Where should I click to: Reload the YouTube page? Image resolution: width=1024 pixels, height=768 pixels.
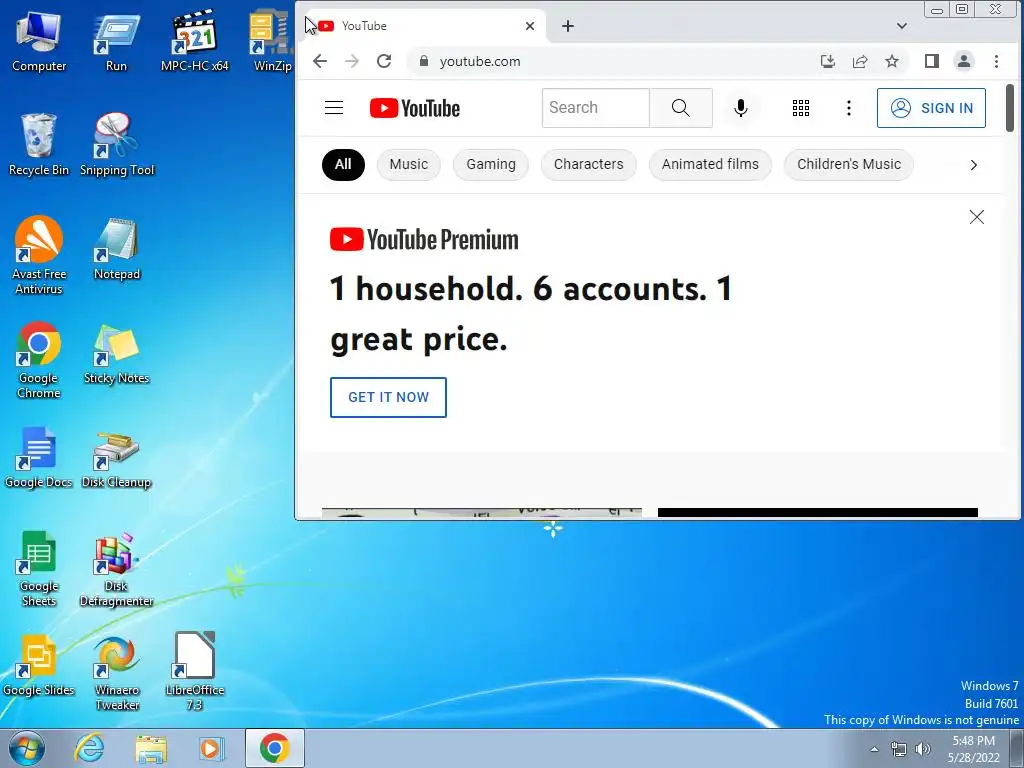click(x=384, y=61)
